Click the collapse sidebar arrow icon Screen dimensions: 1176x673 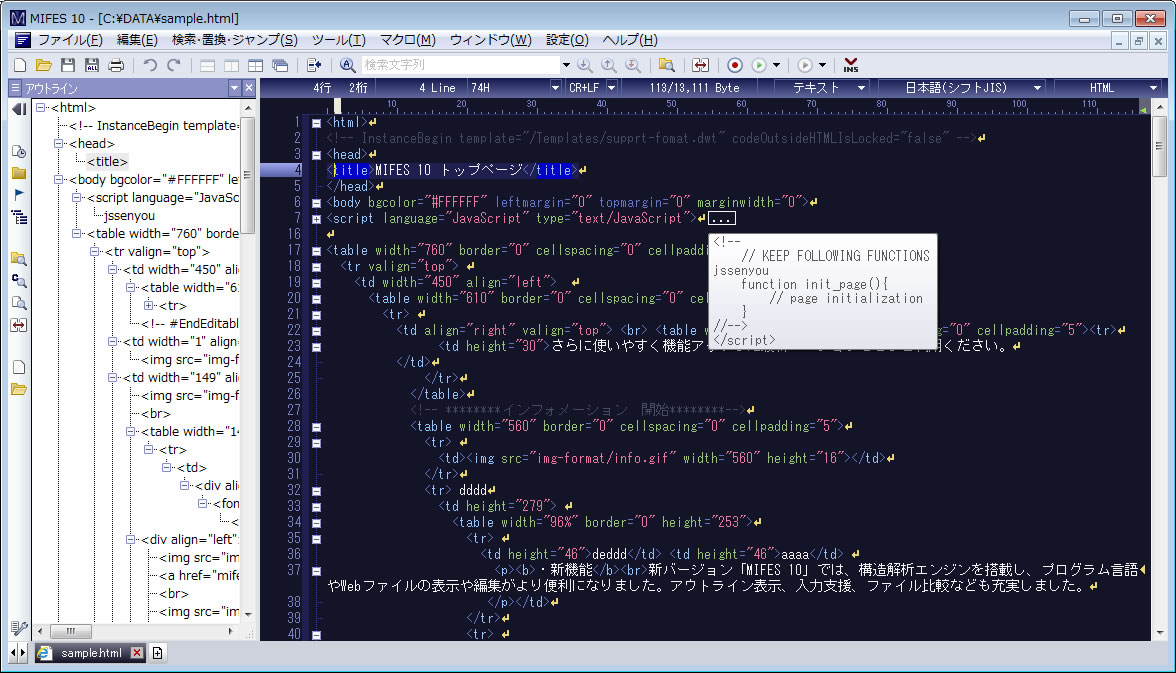[x=19, y=110]
